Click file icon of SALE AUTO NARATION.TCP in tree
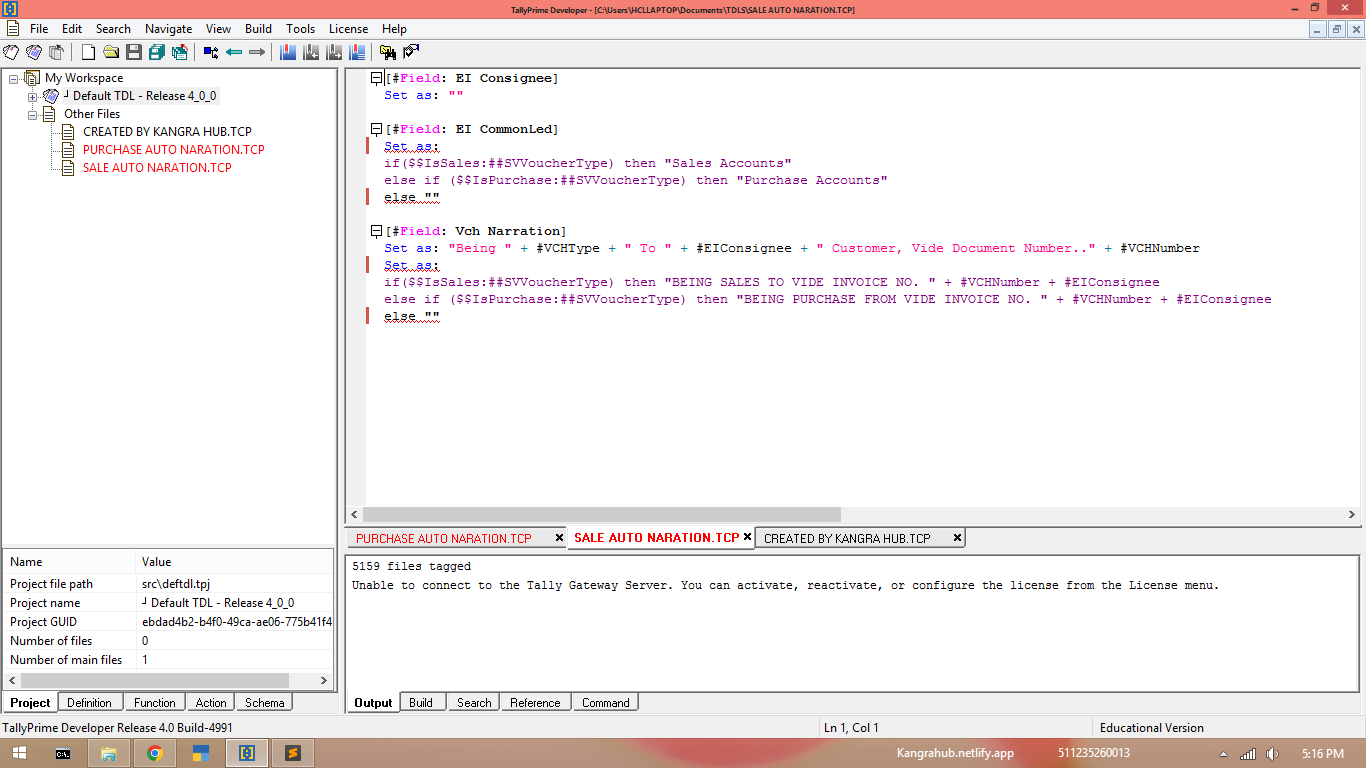Viewport: 1366px width, 768px height. (x=67, y=168)
